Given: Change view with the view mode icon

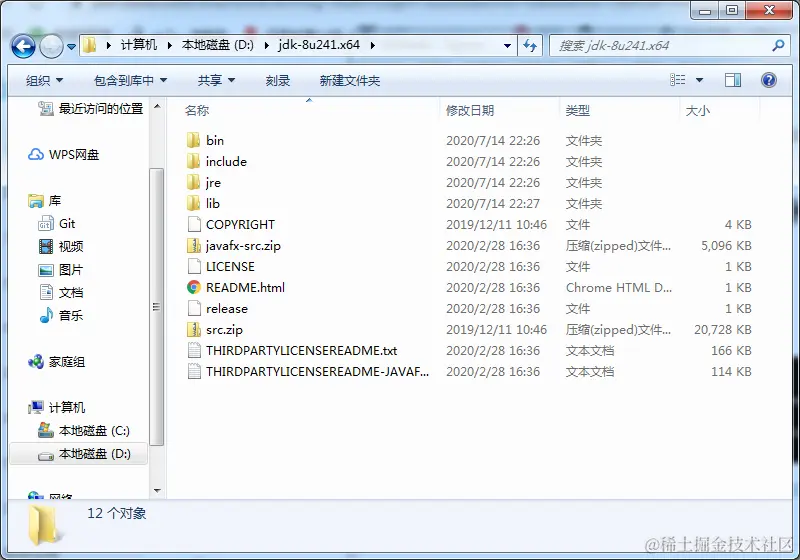Looking at the screenshot, I should pyautogui.click(x=678, y=80).
